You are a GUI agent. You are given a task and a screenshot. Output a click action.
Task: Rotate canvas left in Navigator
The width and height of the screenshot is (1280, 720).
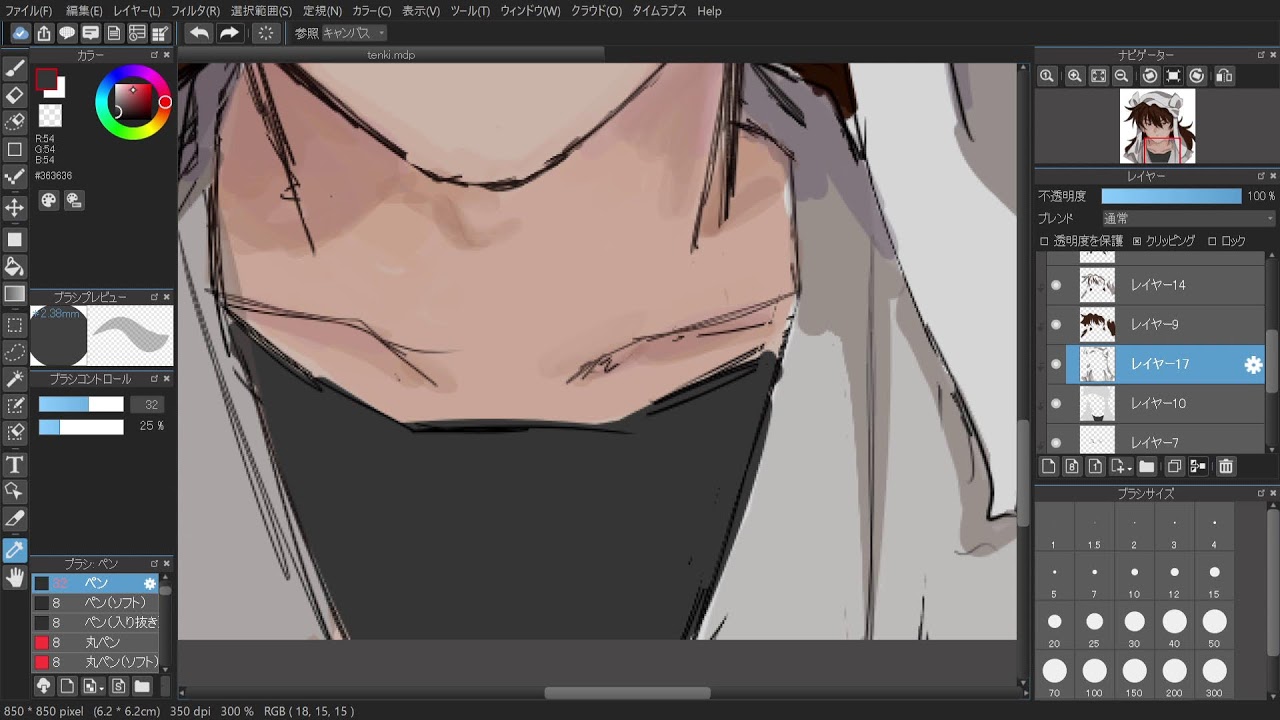click(x=1149, y=76)
